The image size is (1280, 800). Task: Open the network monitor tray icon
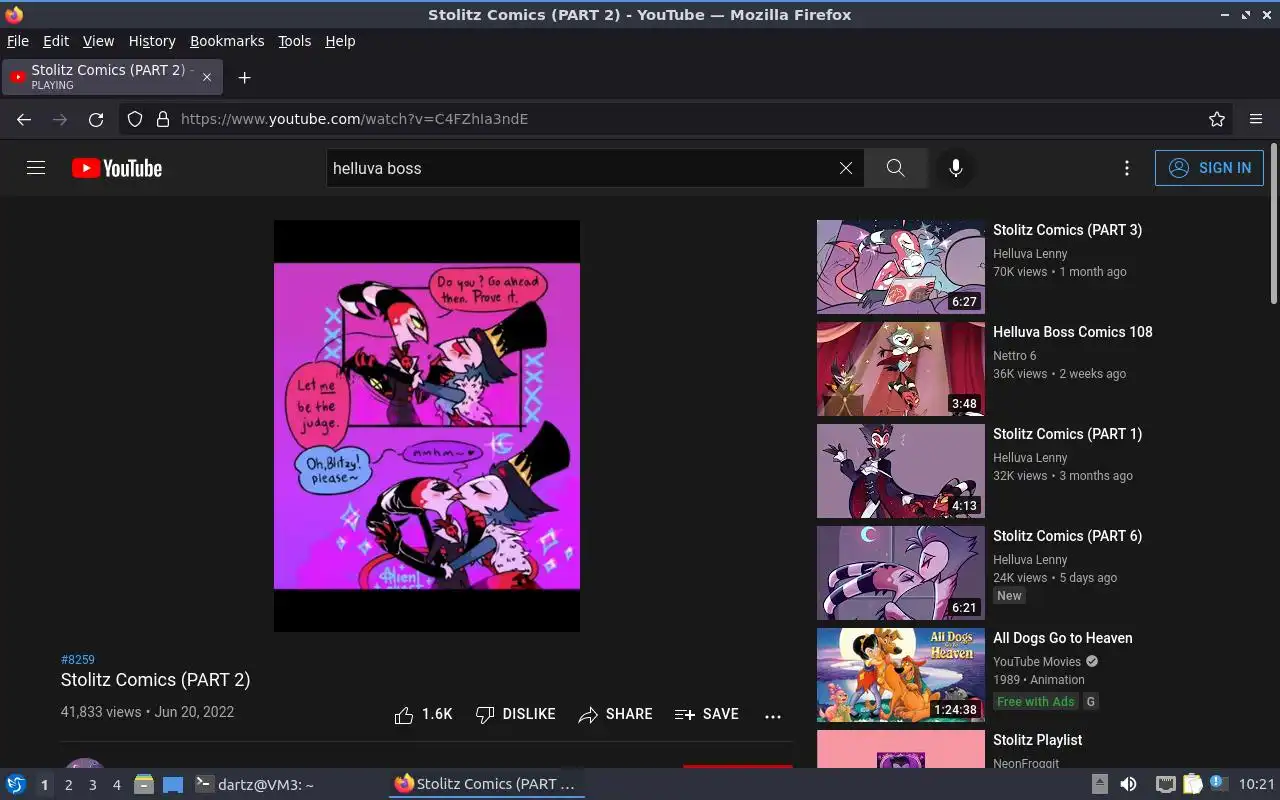[x=1166, y=784]
